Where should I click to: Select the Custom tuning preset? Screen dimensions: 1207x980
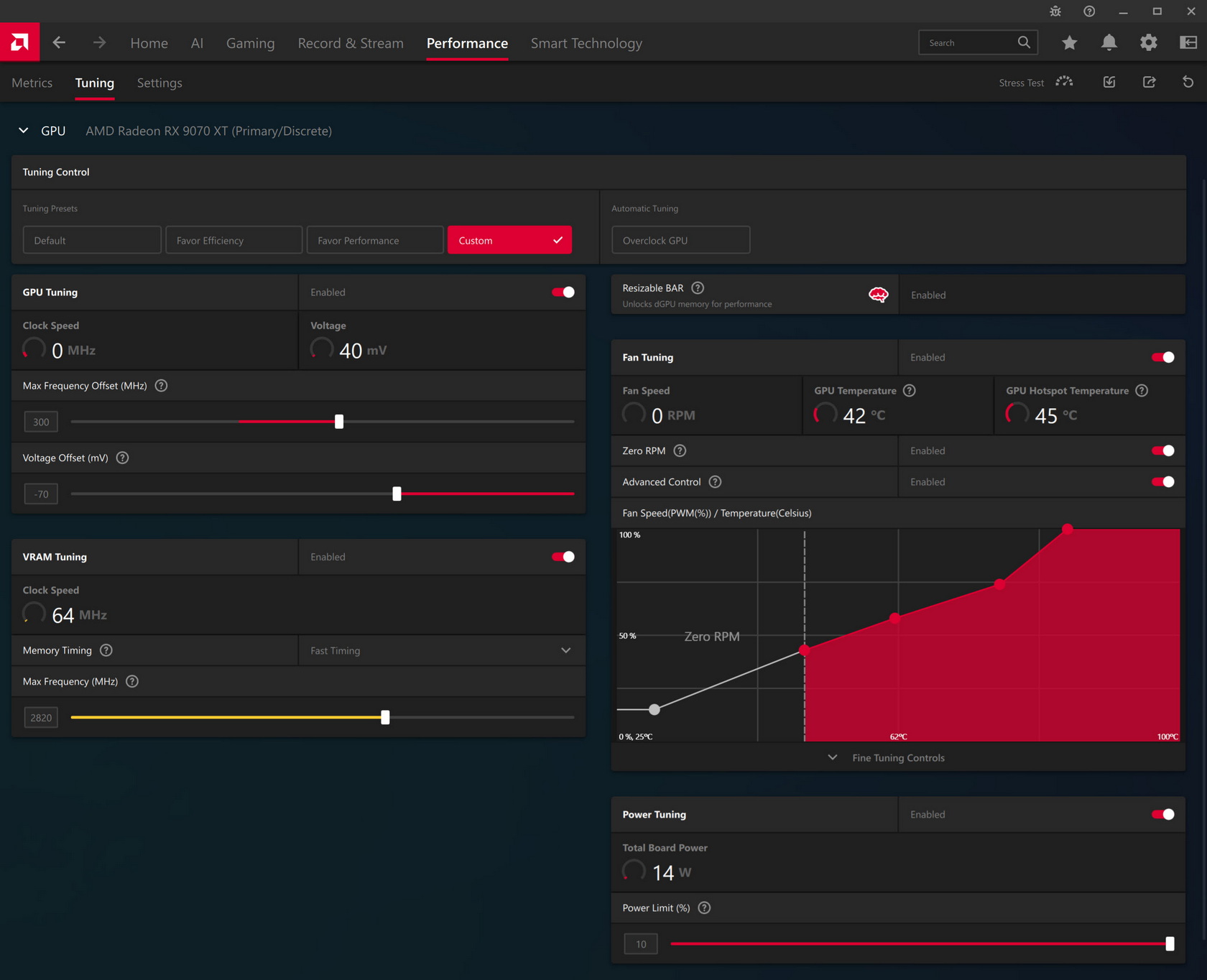(x=509, y=240)
